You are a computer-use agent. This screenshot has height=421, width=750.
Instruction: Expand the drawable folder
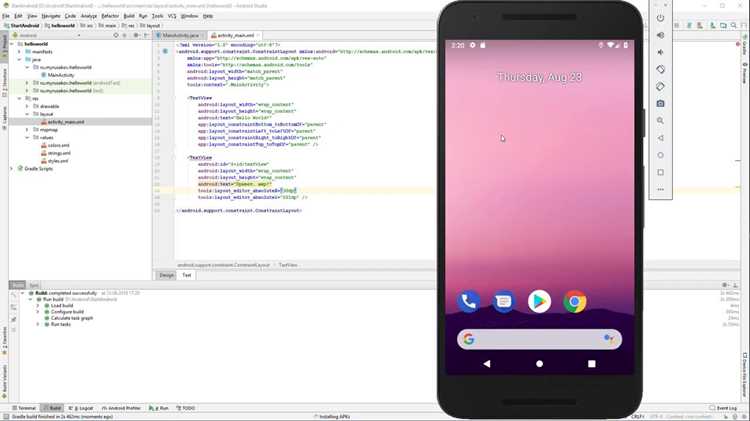27,106
